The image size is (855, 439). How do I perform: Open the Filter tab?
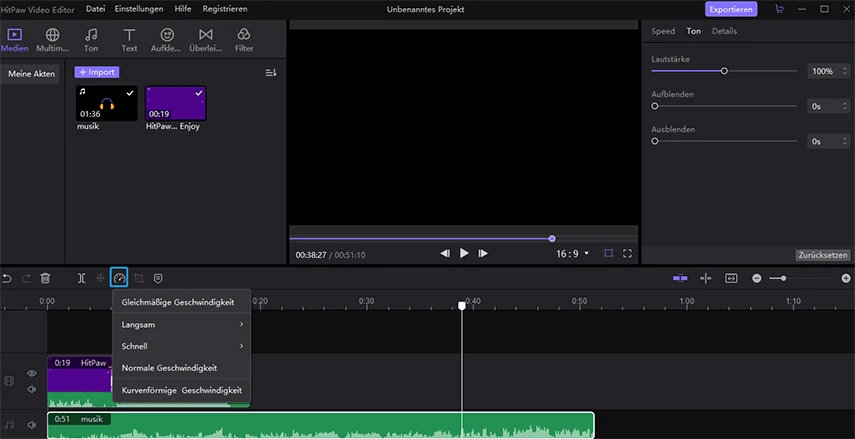pyautogui.click(x=244, y=41)
